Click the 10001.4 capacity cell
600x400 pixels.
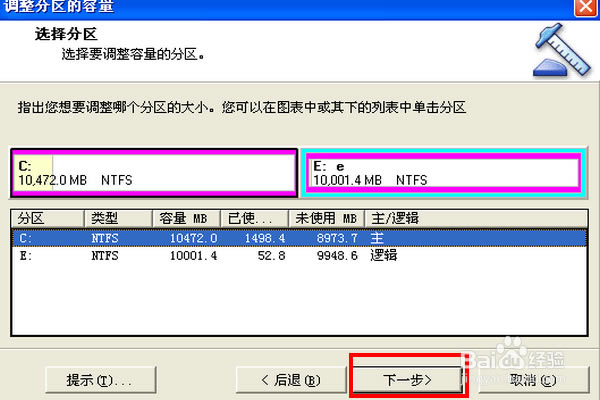[194, 255]
